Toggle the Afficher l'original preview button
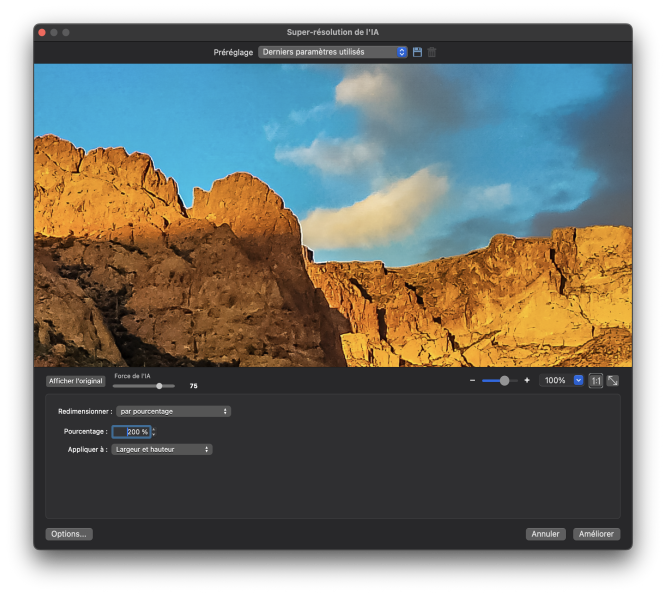666x596 pixels. [75, 381]
